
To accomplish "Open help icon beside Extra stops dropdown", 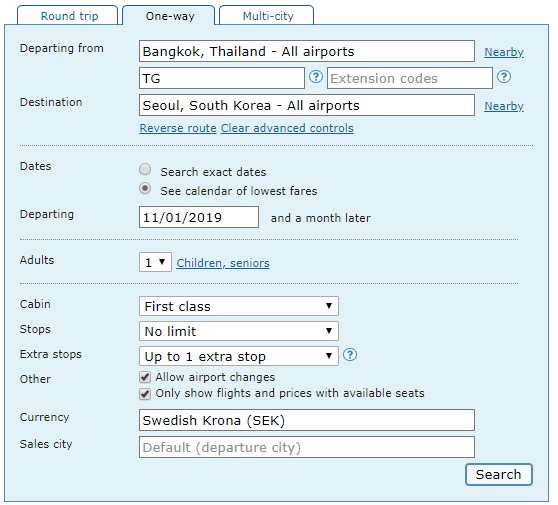I will (x=350, y=355).
